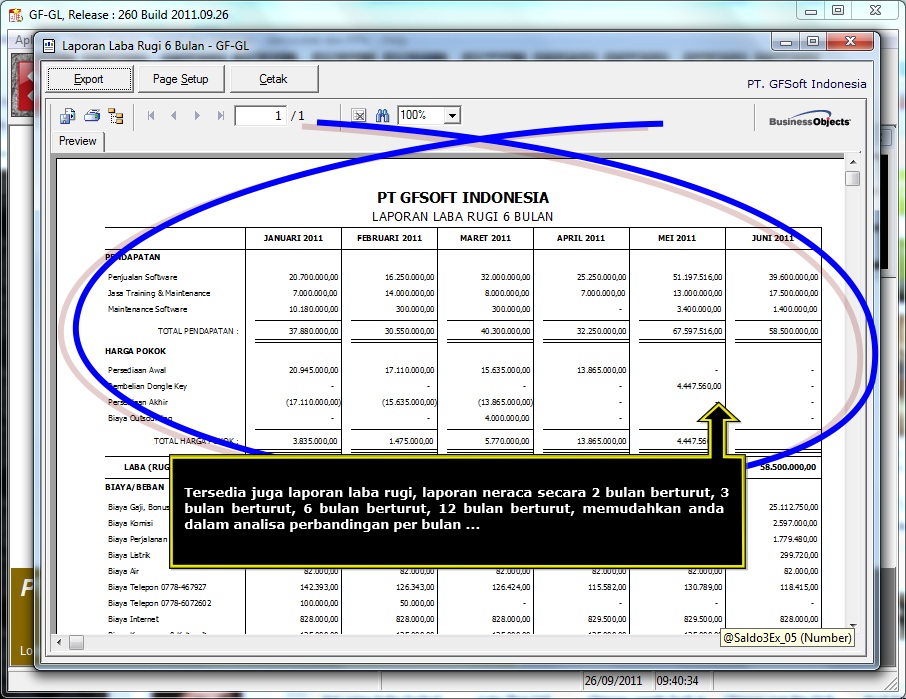Click the vertical scrollbar thumb

[x=853, y=178]
